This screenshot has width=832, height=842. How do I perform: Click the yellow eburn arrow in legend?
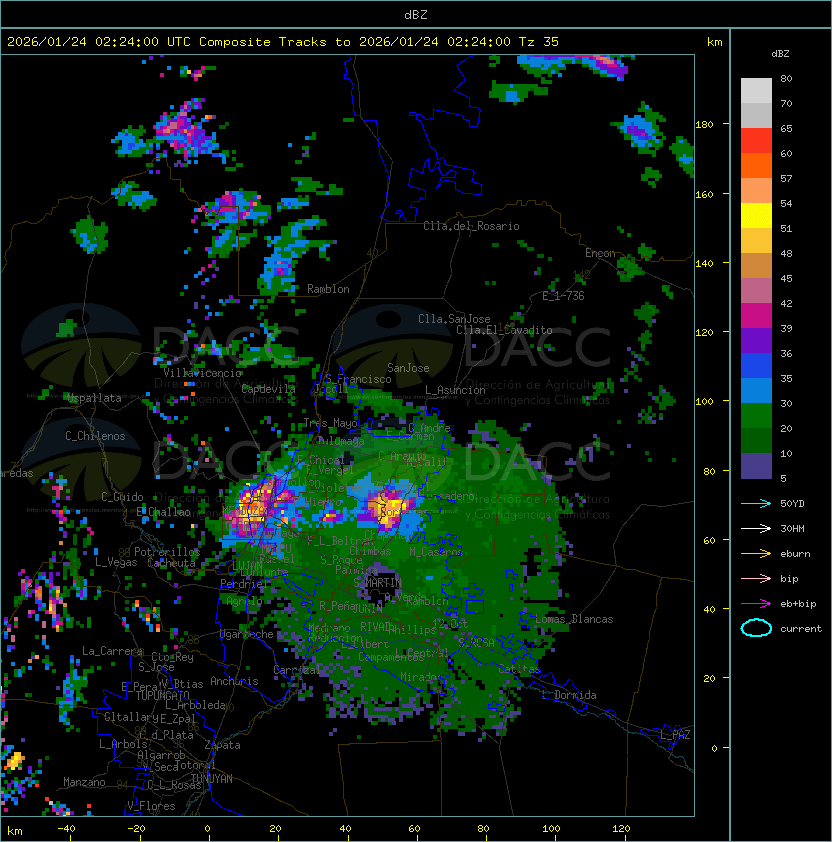point(756,554)
